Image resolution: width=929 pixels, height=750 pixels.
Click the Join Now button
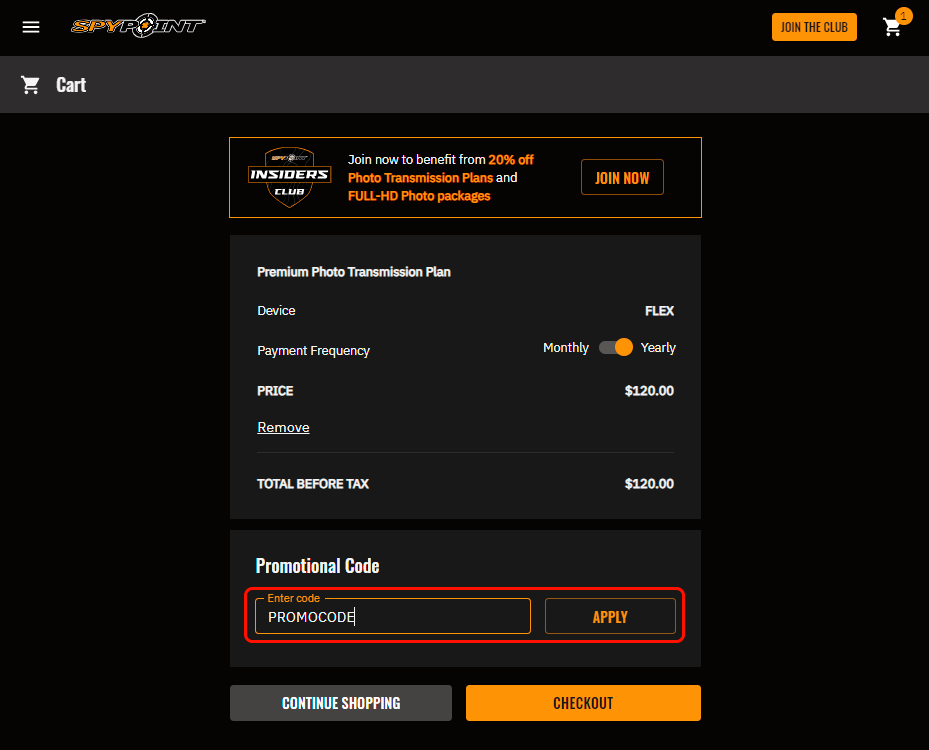(x=622, y=177)
